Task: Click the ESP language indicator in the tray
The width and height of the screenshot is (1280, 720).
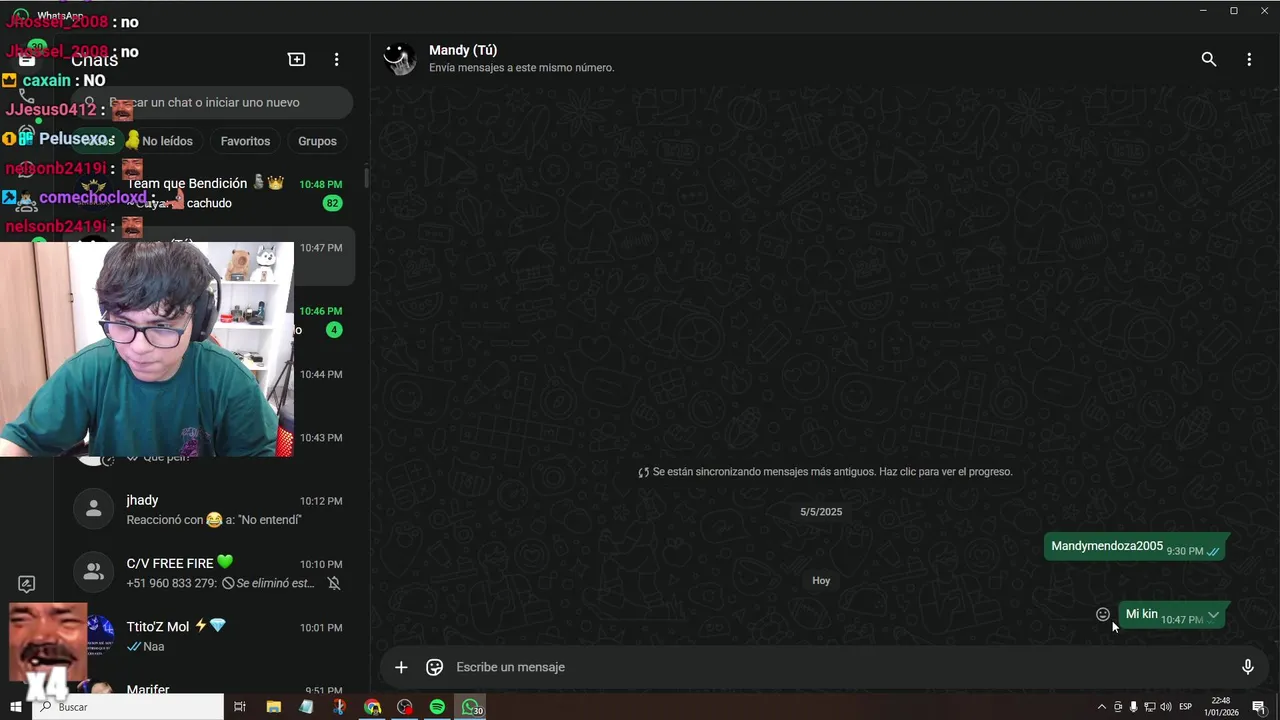Action: tap(1185, 707)
